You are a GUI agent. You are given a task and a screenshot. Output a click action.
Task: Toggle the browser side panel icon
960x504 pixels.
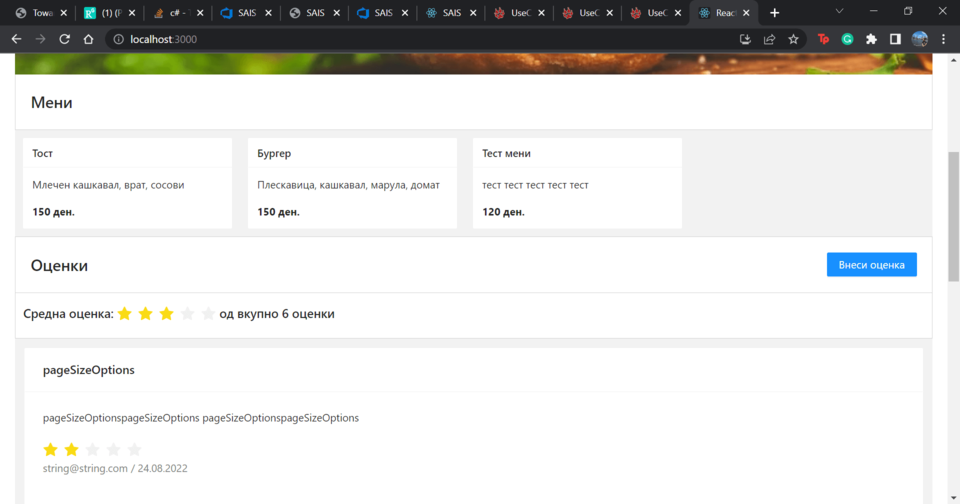pos(895,39)
